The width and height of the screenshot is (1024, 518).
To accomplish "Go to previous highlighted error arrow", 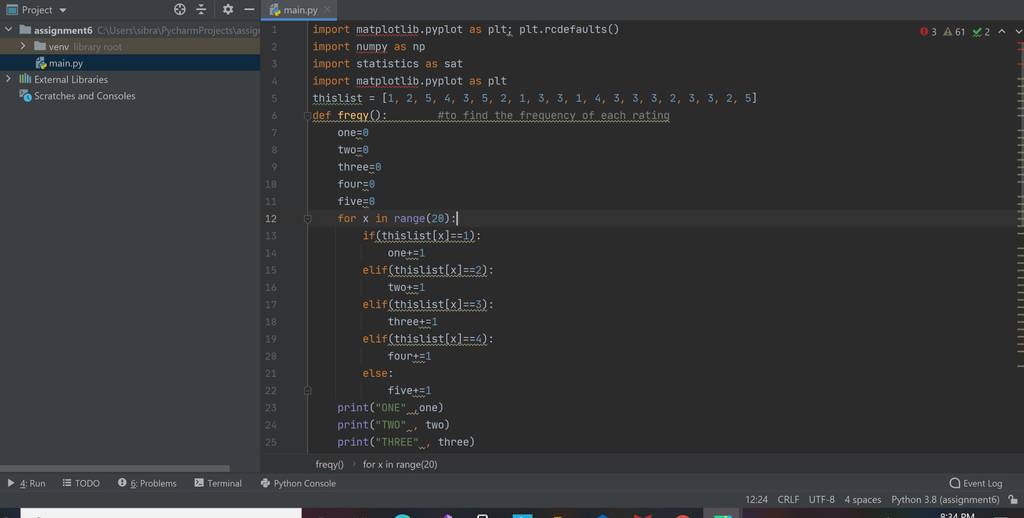I will (x=1002, y=31).
